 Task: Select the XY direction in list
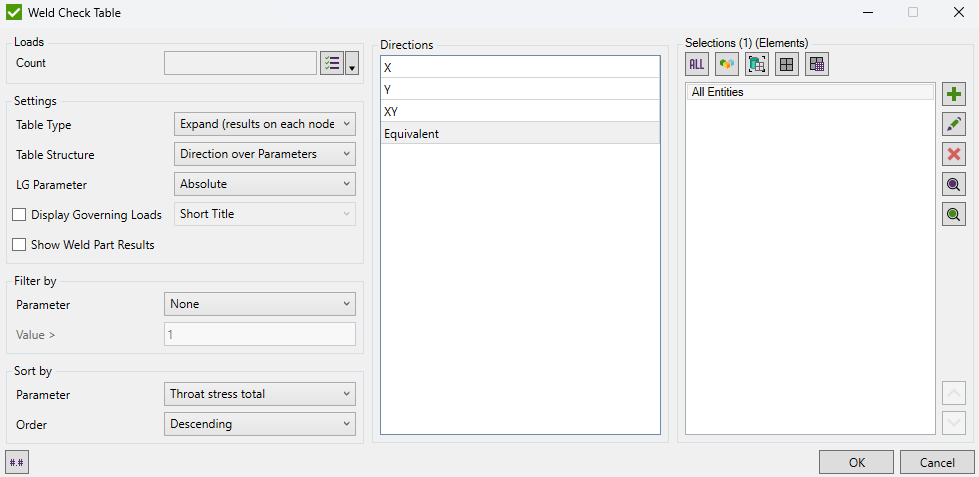[520, 111]
